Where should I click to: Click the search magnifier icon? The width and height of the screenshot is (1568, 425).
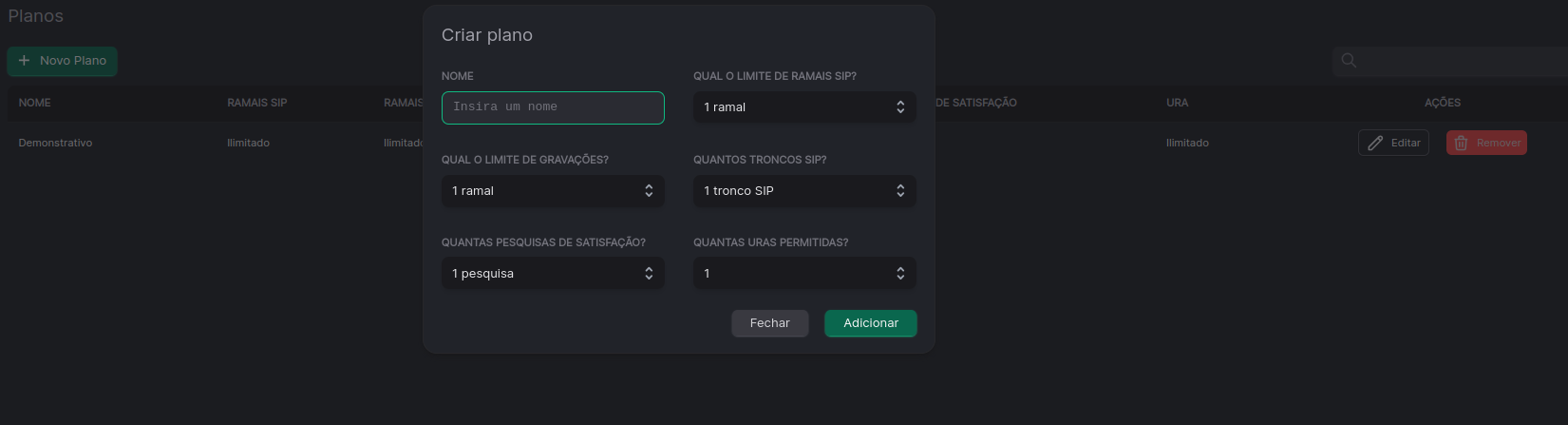tap(1349, 61)
